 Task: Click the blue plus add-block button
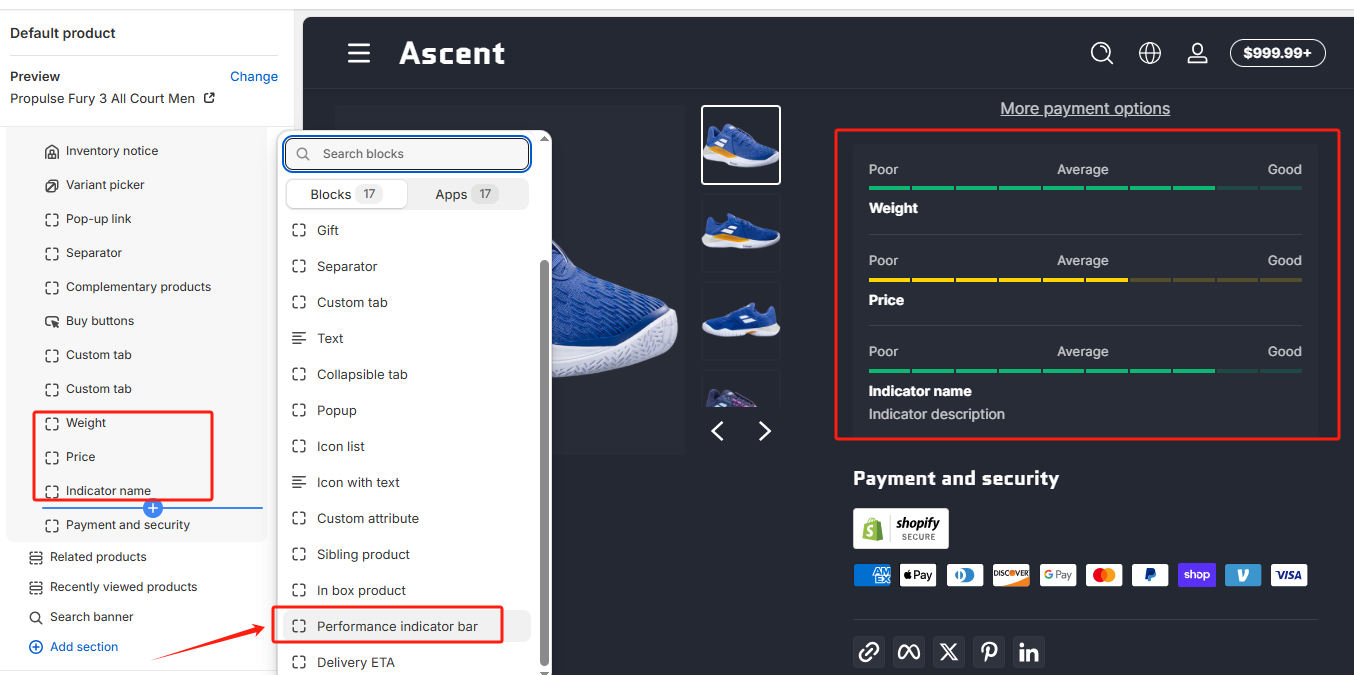153,508
